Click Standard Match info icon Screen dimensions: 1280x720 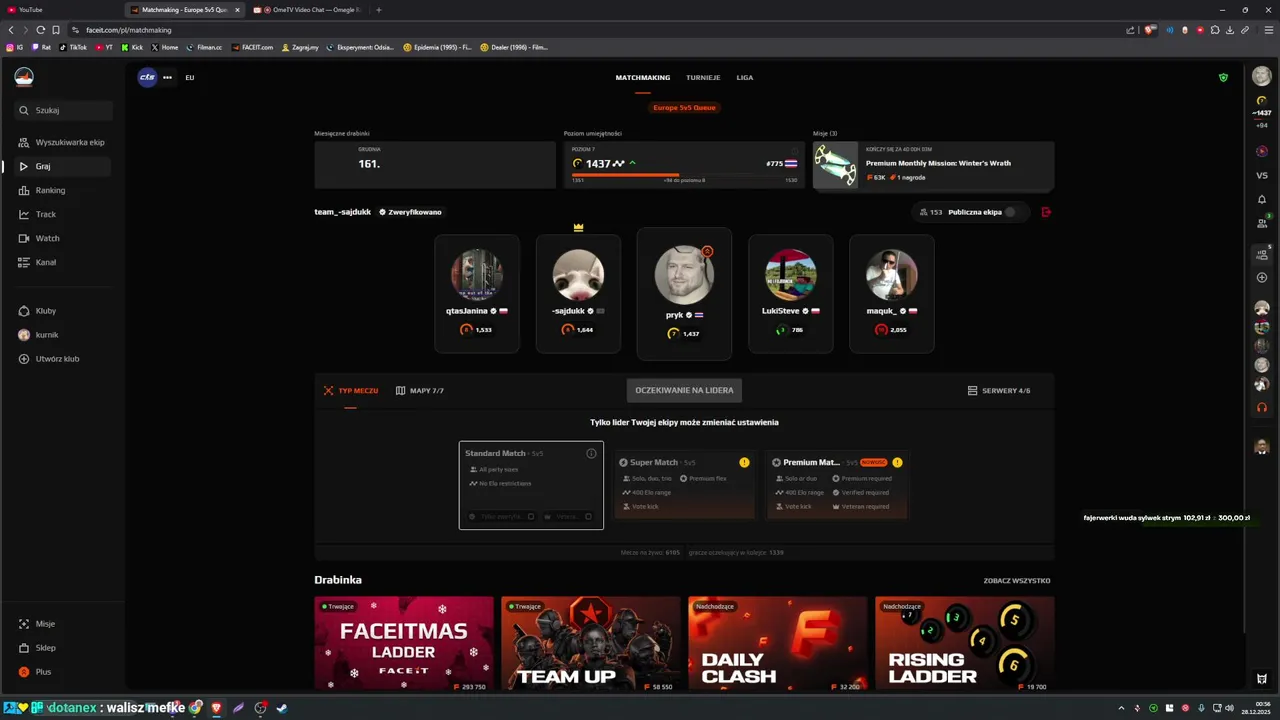pos(591,454)
